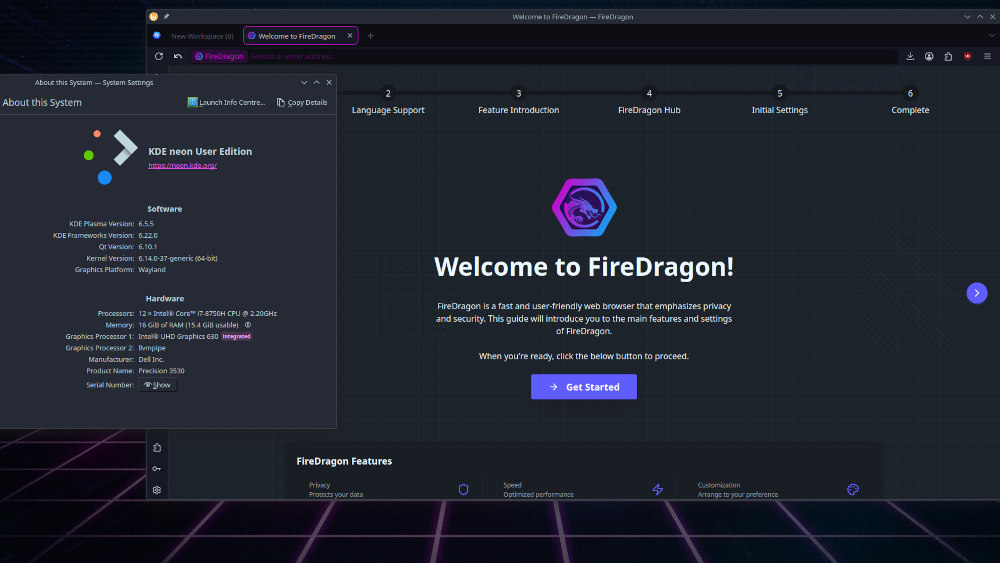Maximize the System Settings About window
The width and height of the screenshot is (1000, 563).
click(x=316, y=82)
